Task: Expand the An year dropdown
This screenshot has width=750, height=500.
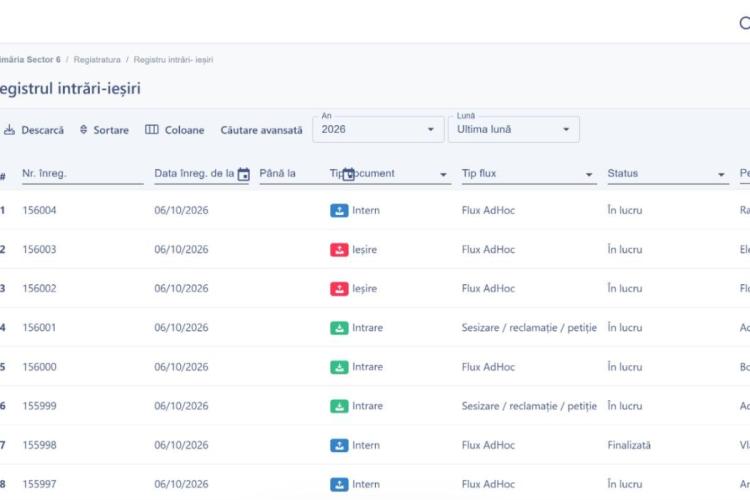Action: tap(378, 129)
